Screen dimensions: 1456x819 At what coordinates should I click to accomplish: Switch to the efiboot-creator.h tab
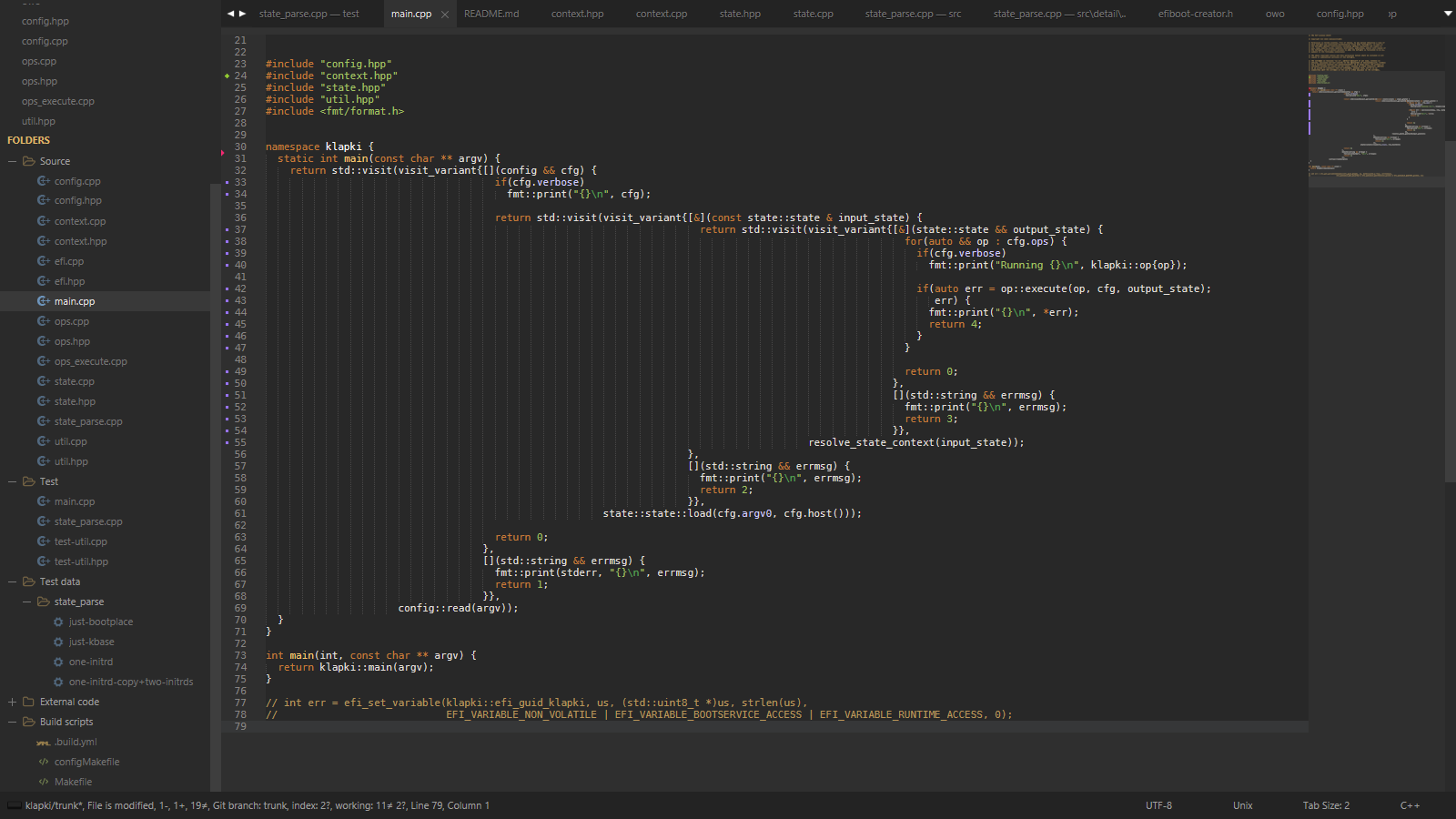point(1195,14)
